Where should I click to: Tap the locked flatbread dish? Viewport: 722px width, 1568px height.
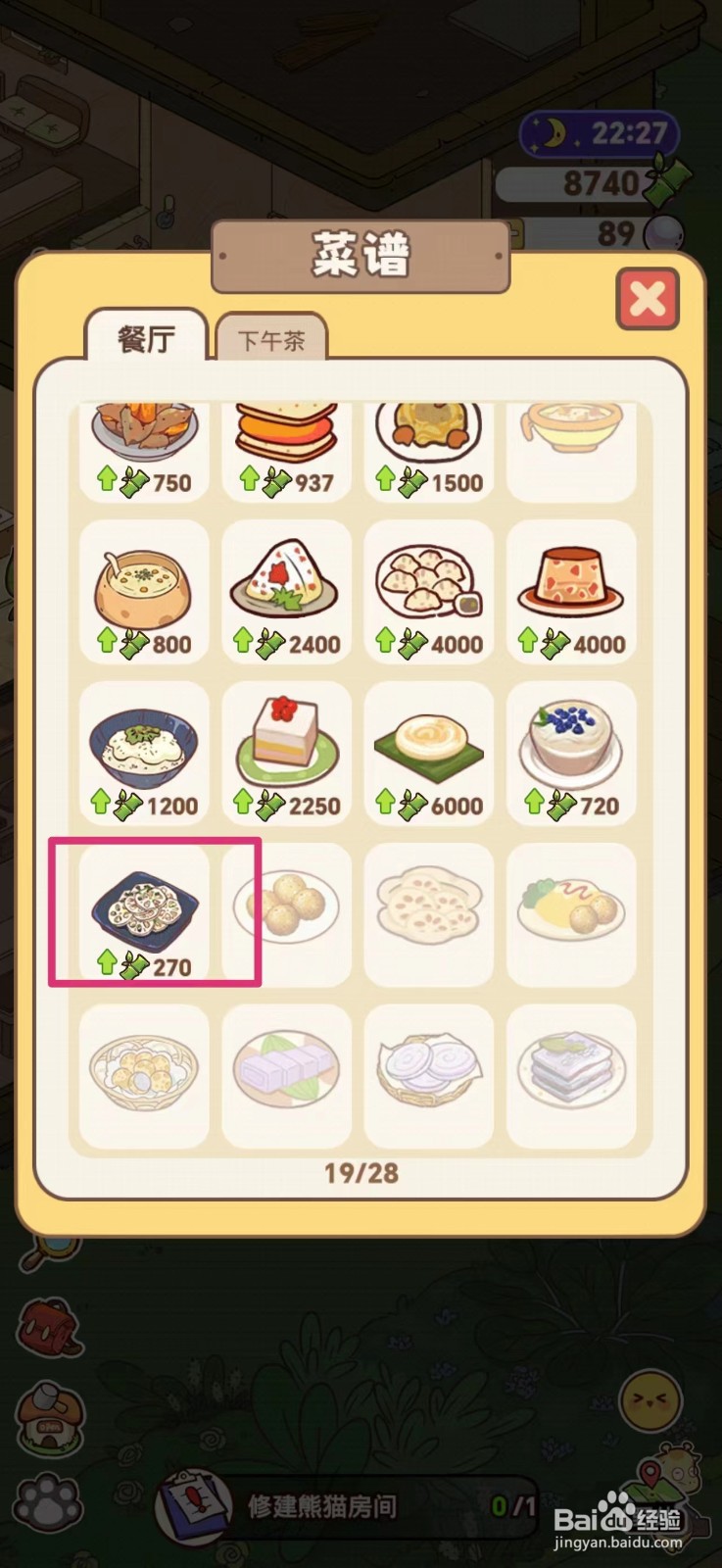click(429, 913)
